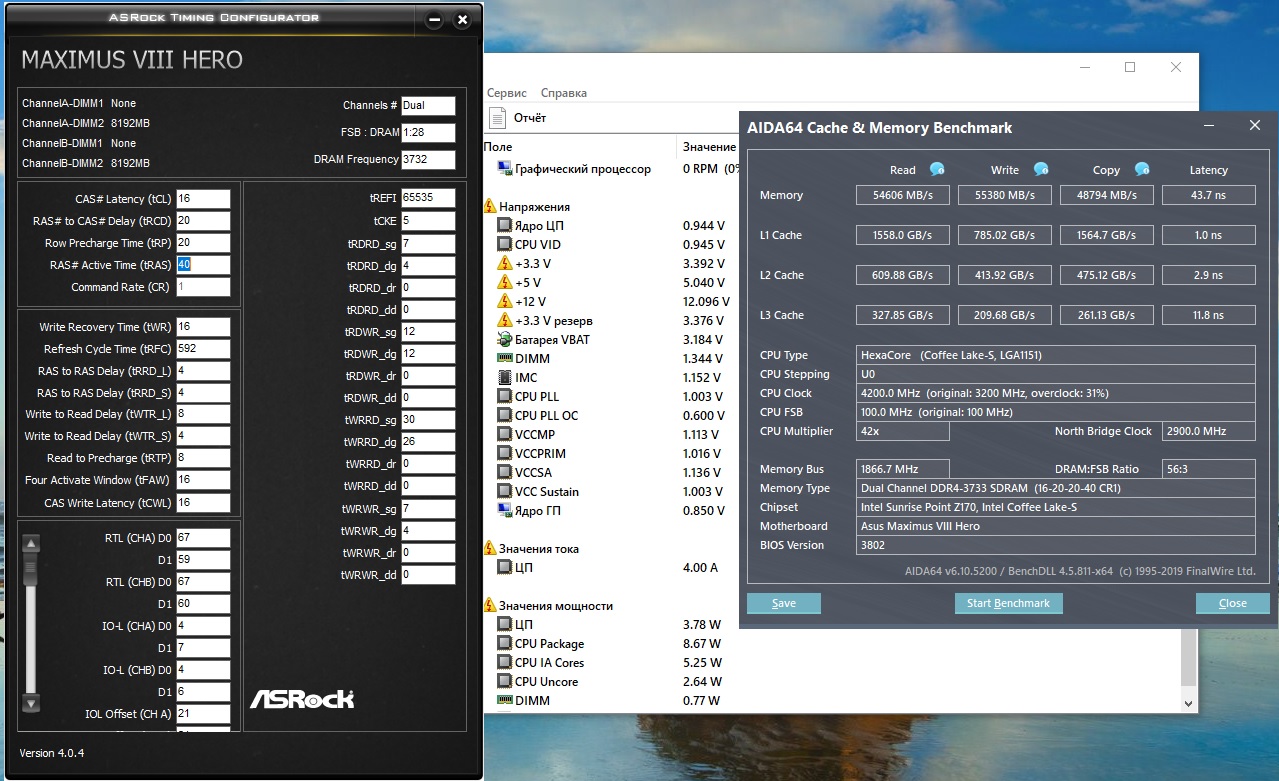Click the CPU Package power icon
Image resolution: width=1279 pixels, height=781 pixels.
tap(504, 644)
